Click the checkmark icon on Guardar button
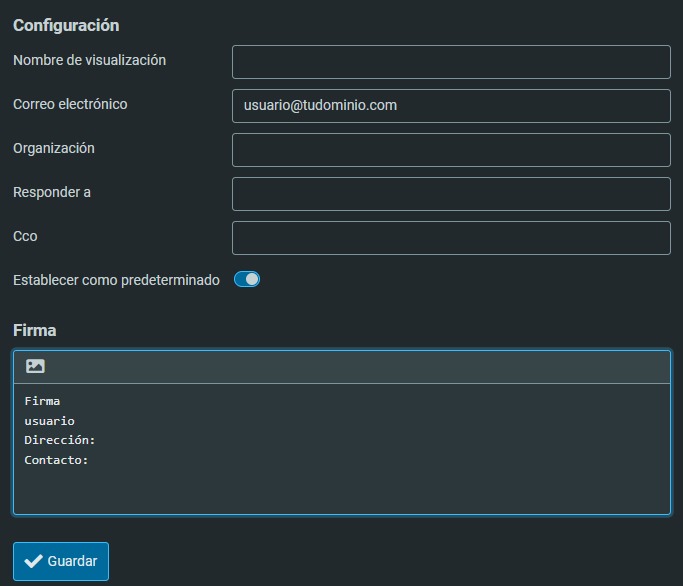This screenshot has width=683, height=586. click(33, 561)
